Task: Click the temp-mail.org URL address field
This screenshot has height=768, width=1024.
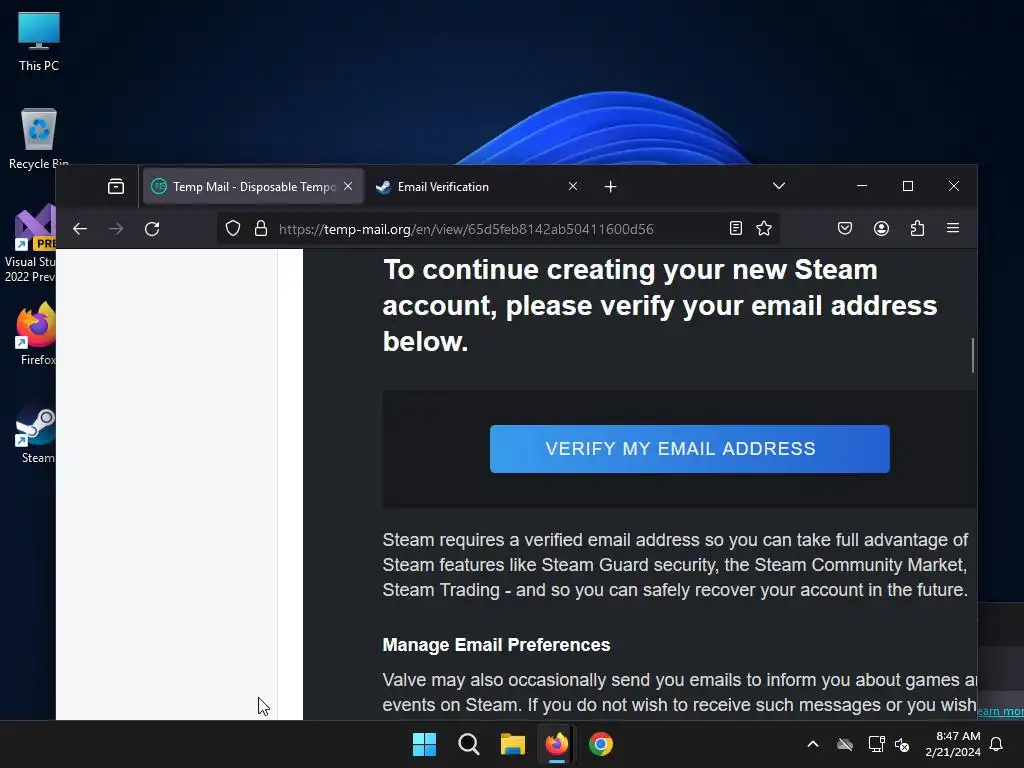Action: (498, 229)
